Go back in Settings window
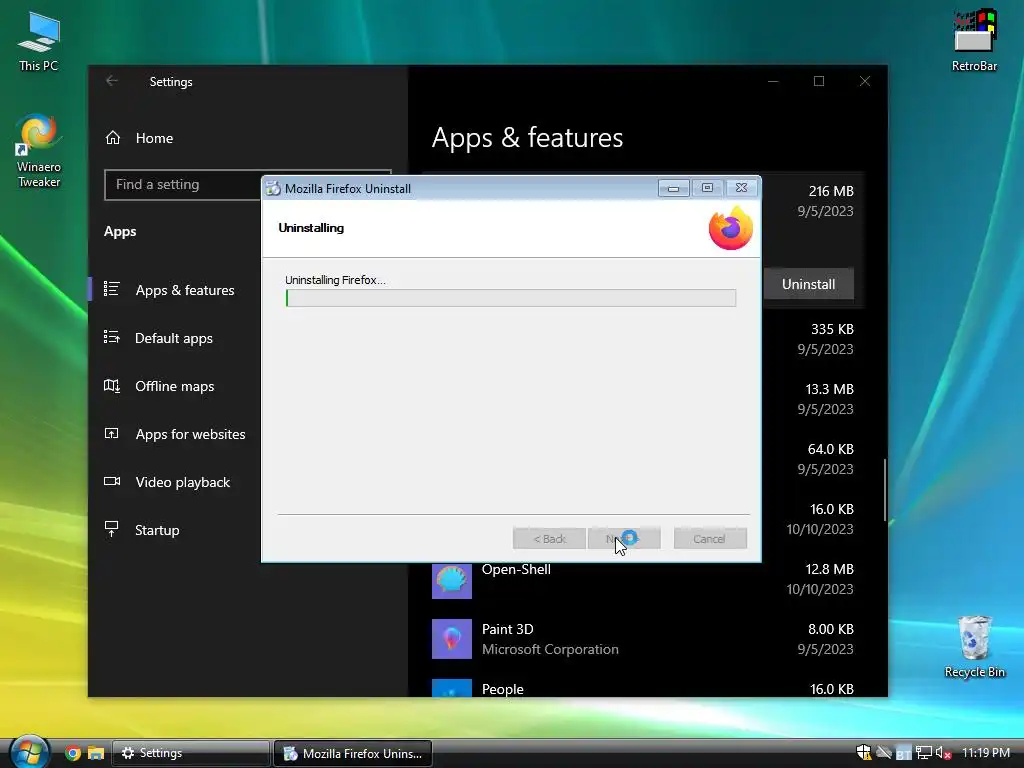 coord(112,81)
